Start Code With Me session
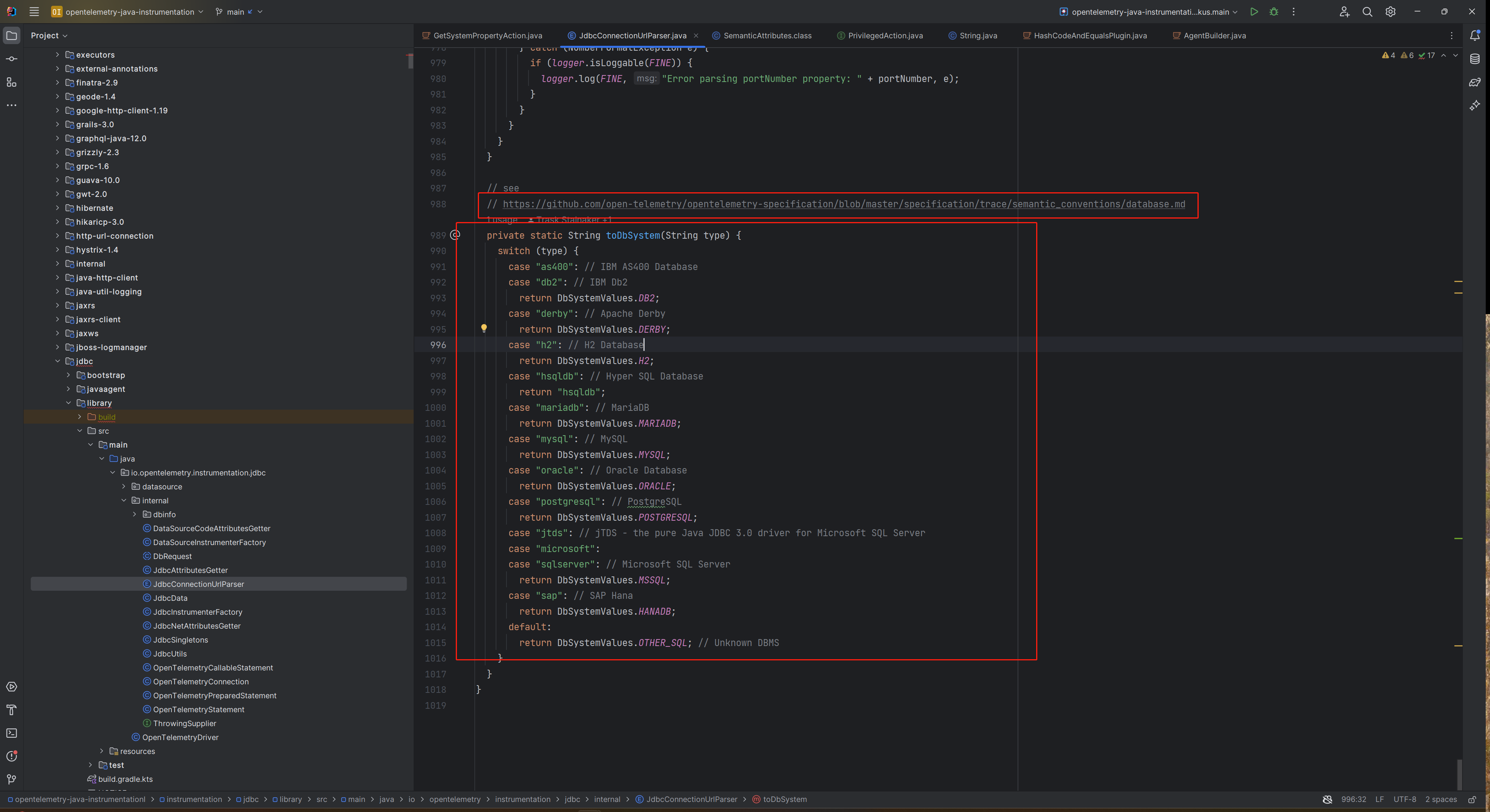The height and width of the screenshot is (812, 1490). click(x=1344, y=12)
